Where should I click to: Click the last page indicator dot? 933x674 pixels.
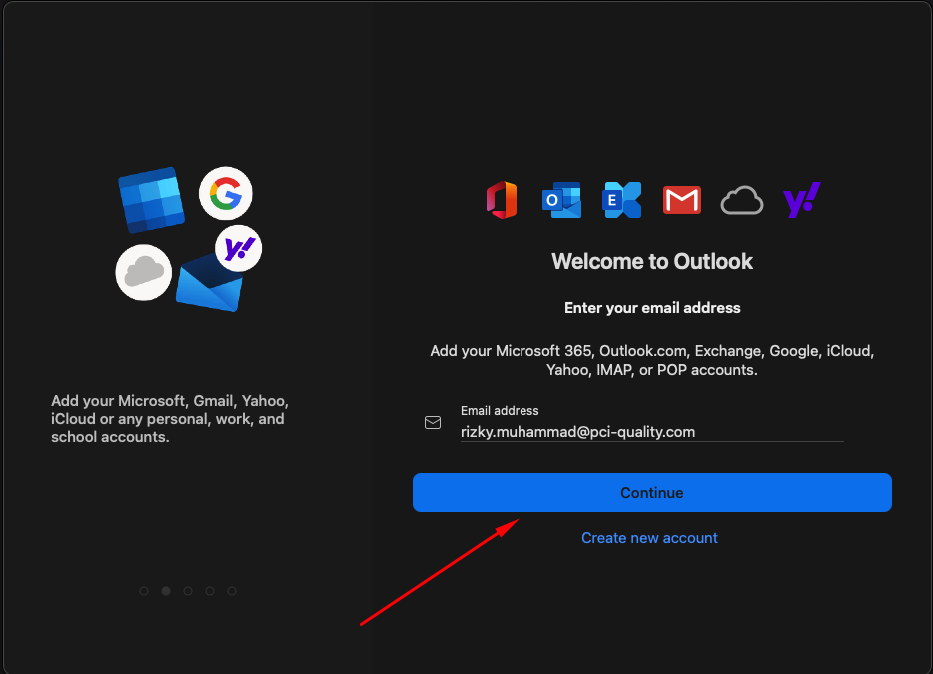pos(232,591)
